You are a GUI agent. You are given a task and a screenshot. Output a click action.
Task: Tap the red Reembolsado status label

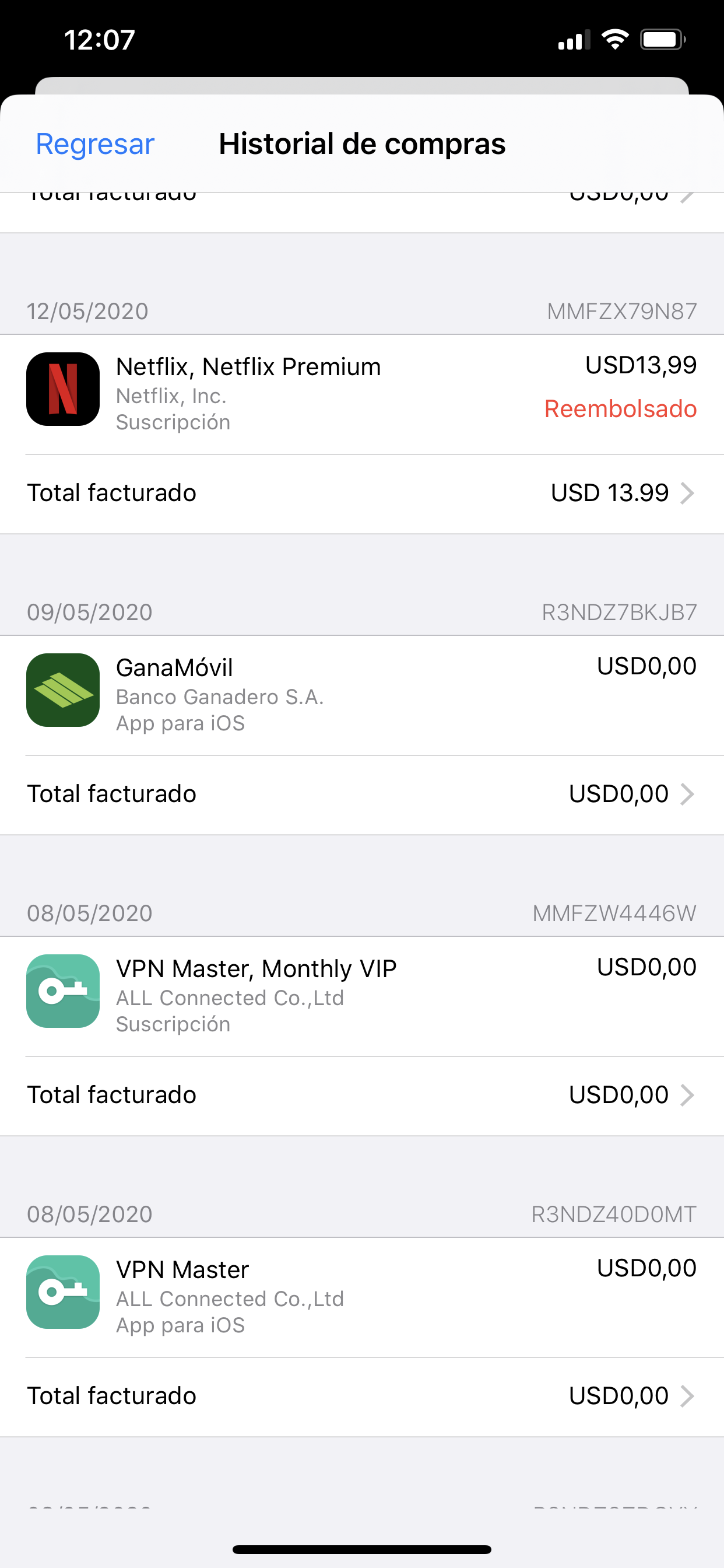tap(620, 409)
